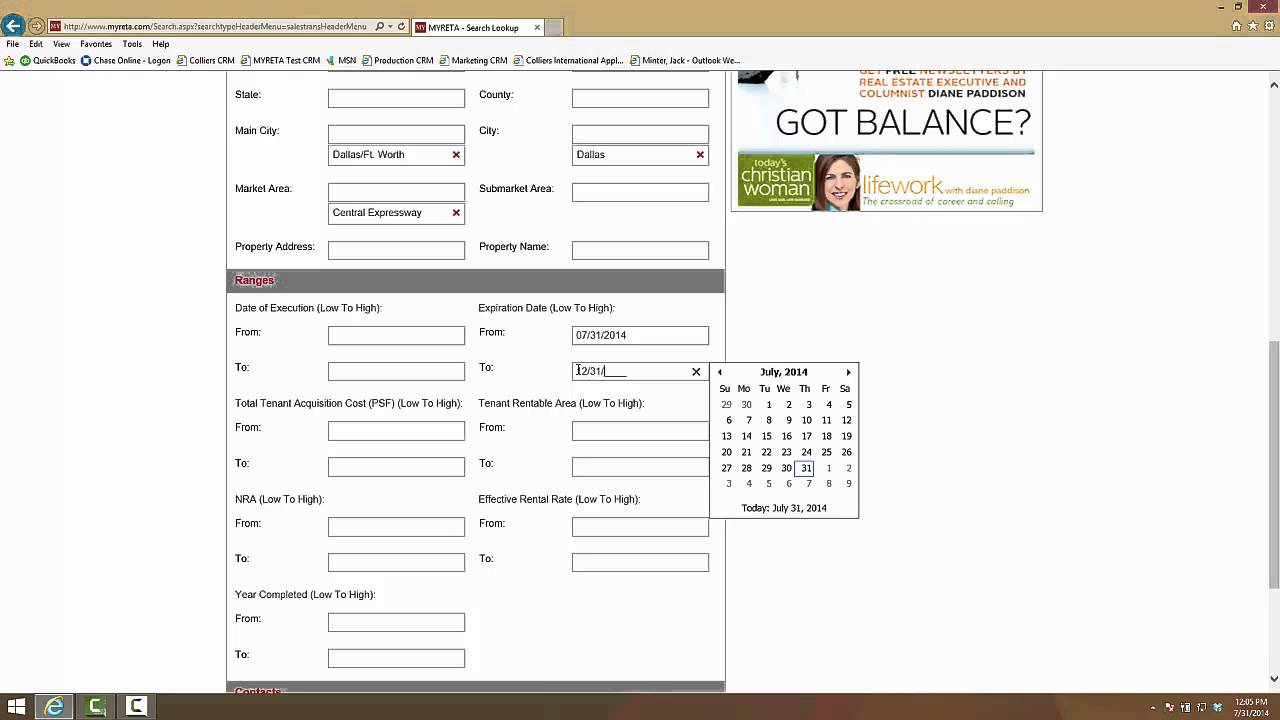Open the Edit menu
Screen dimensions: 1280x720
36,44
